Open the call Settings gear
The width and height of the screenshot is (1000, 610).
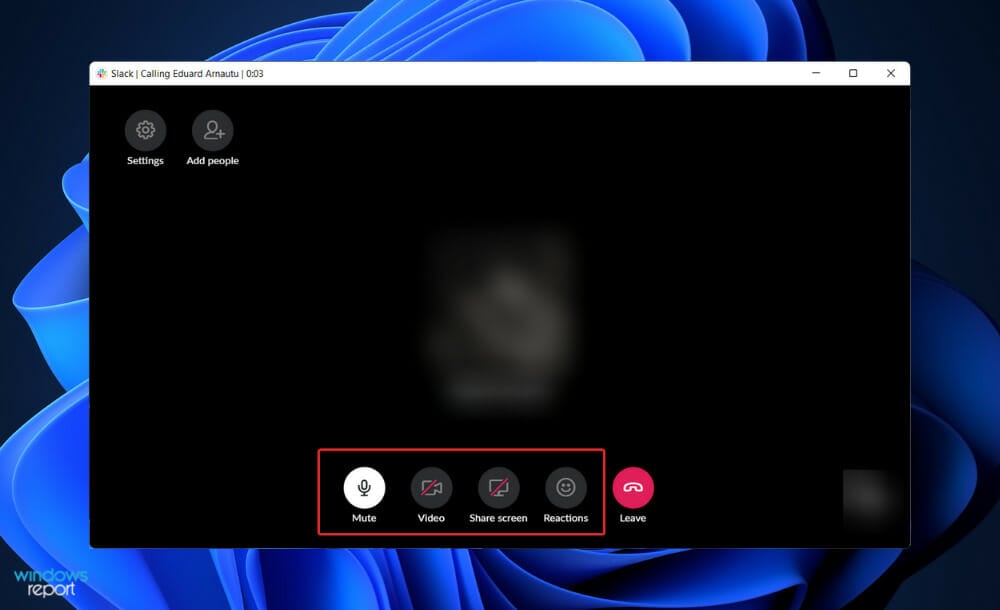(x=145, y=130)
